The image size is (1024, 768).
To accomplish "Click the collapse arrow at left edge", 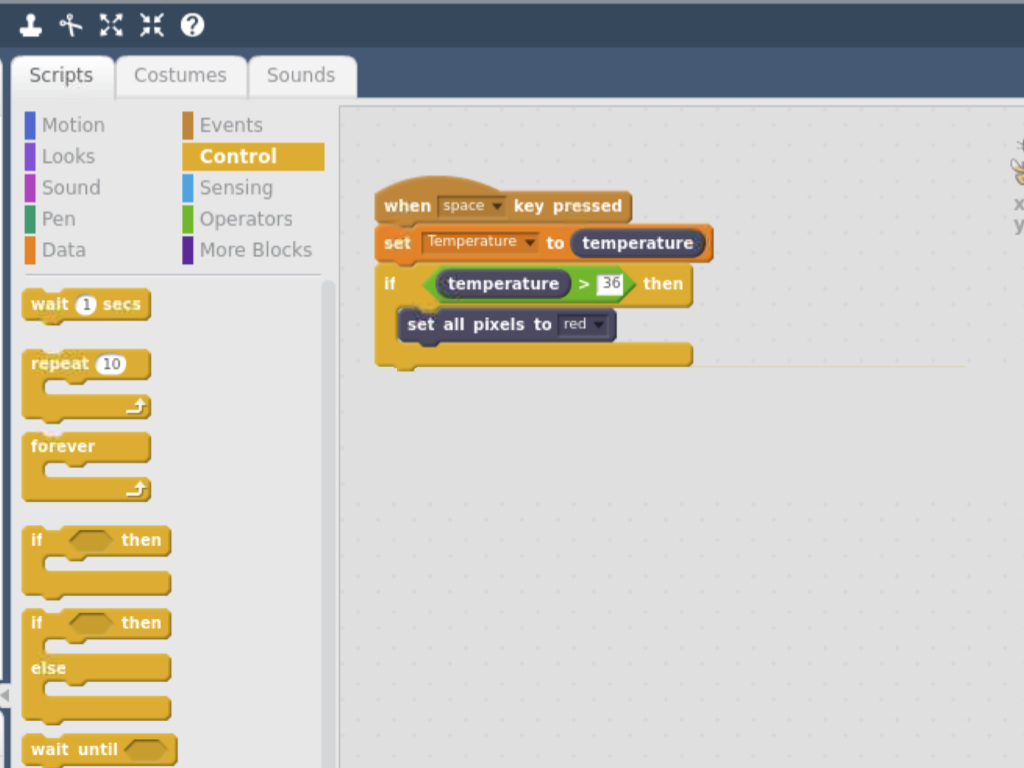I will [x=5, y=696].
